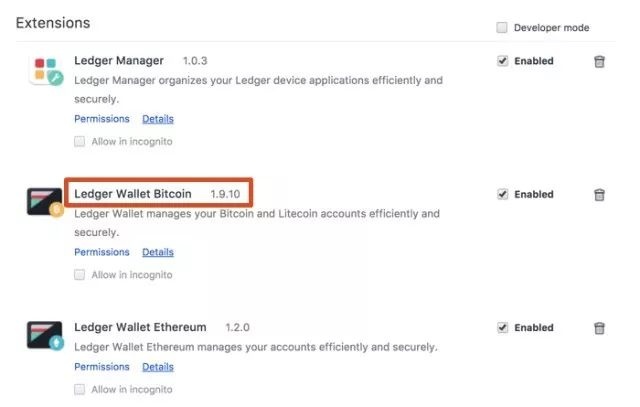This screenshot has height=407, width=640.
Task: Open Permissions for Ledger Manager
Action: pos(102,119)
